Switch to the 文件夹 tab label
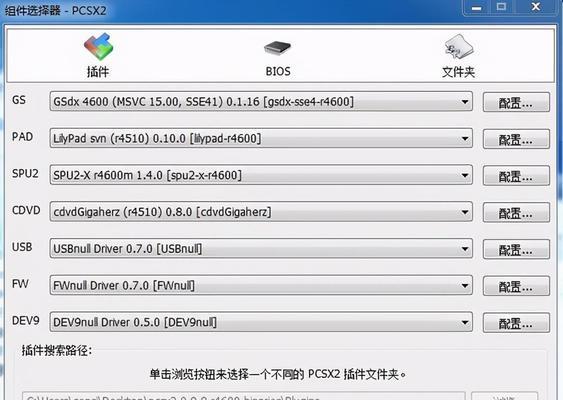Screen dimensions: 563x400 pos(459,72)
